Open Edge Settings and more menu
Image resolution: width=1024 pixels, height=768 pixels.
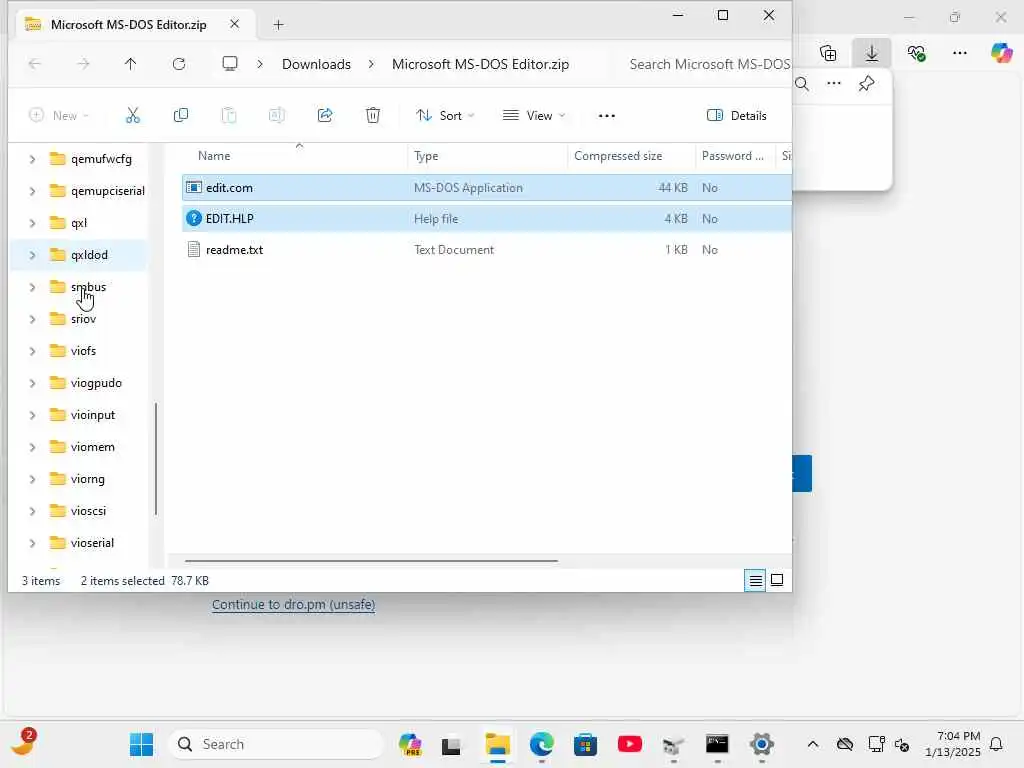click(959, 53)
